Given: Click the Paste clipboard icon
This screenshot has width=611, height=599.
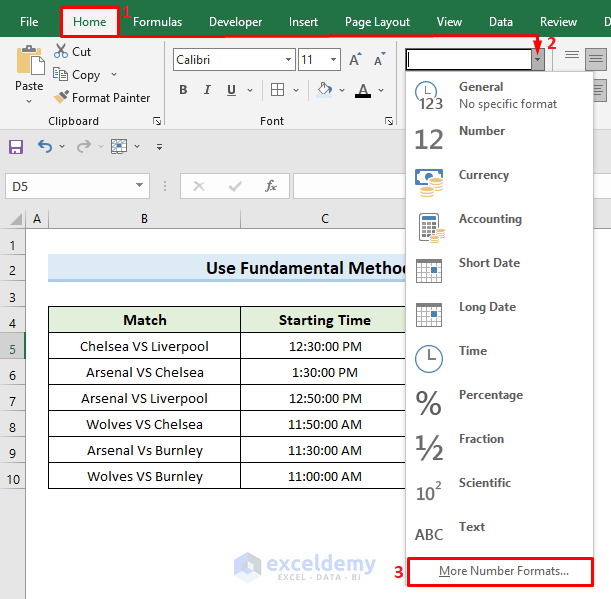Looking at the screenshot, I should 29,62.
